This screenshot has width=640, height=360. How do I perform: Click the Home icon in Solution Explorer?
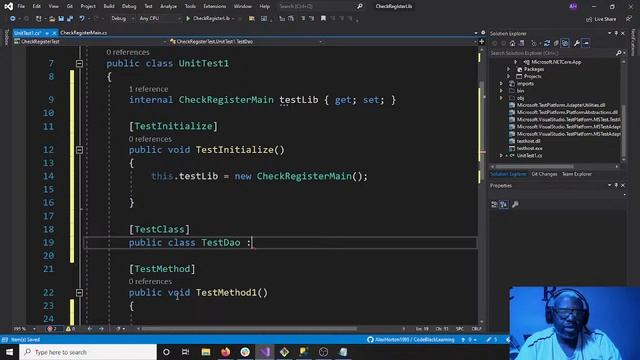coord(513,43)
